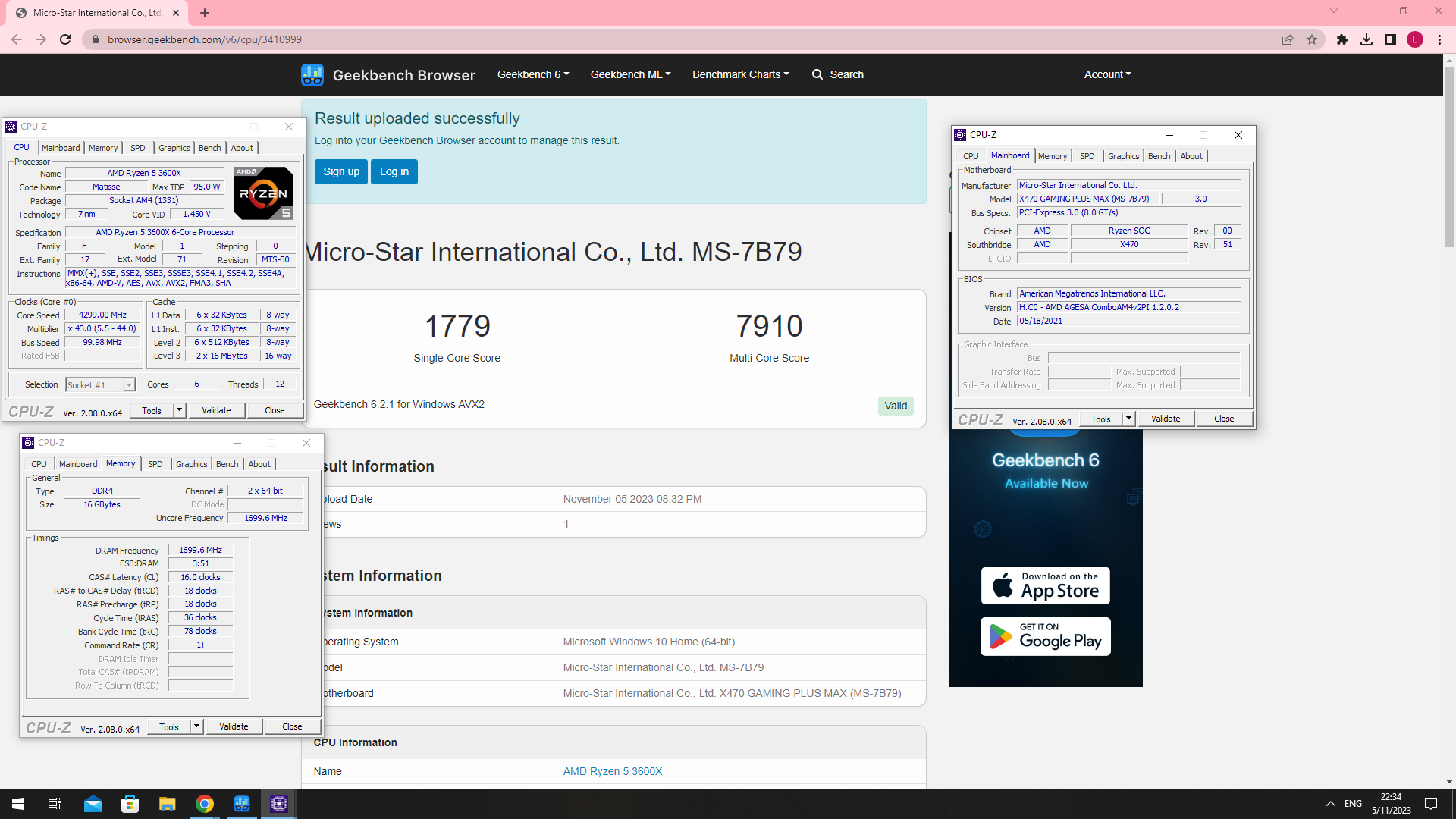Image resolution: width=1456 pixels, height=819 pixels.
Task: Open Bench tab in Mainboard window
Action: [x=1159, y=156]
